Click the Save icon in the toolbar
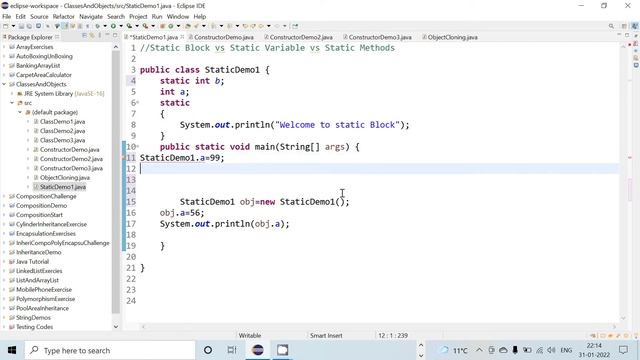This screenshot has width=640, height=360. tap(21, 26)
